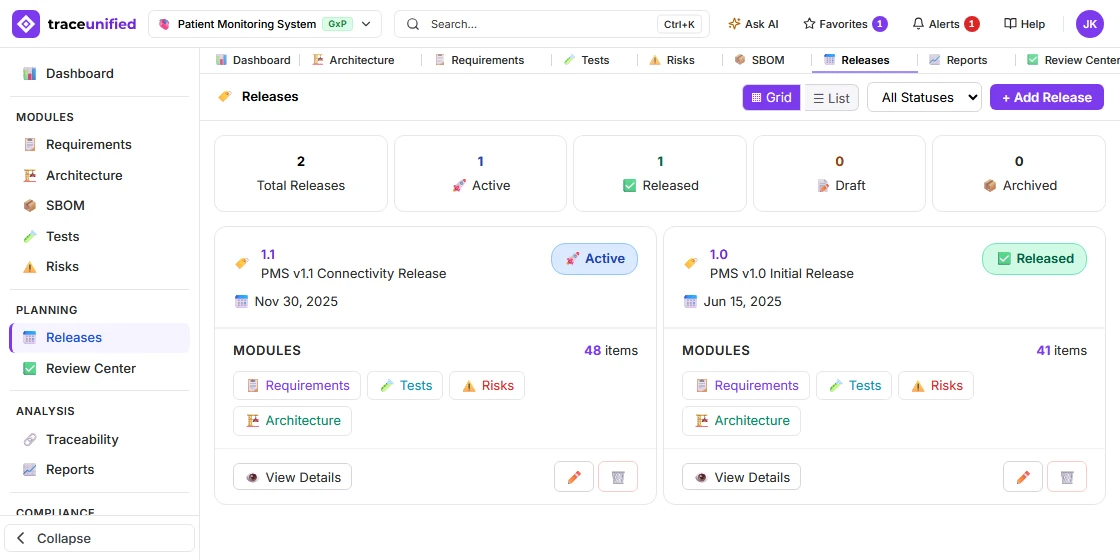Image resolution: width=1120 pixels, height=560 pixels.
Task: Click the Released status badge on card 1.0
Action: tap(1034, 259)
